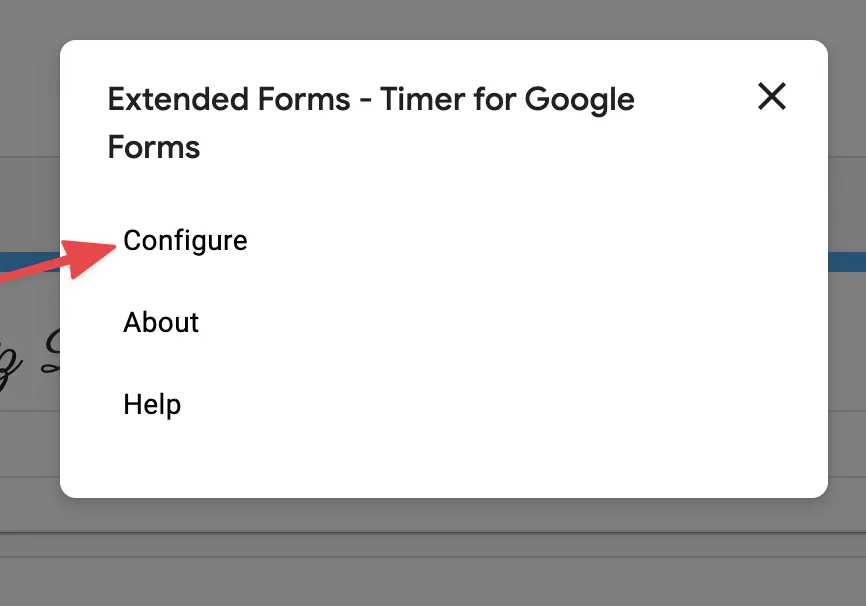Image resolution: width=866 pixels, height=606 pixels.
Task: Select the Timer for Google Forms heading
Action: (371, 122)
